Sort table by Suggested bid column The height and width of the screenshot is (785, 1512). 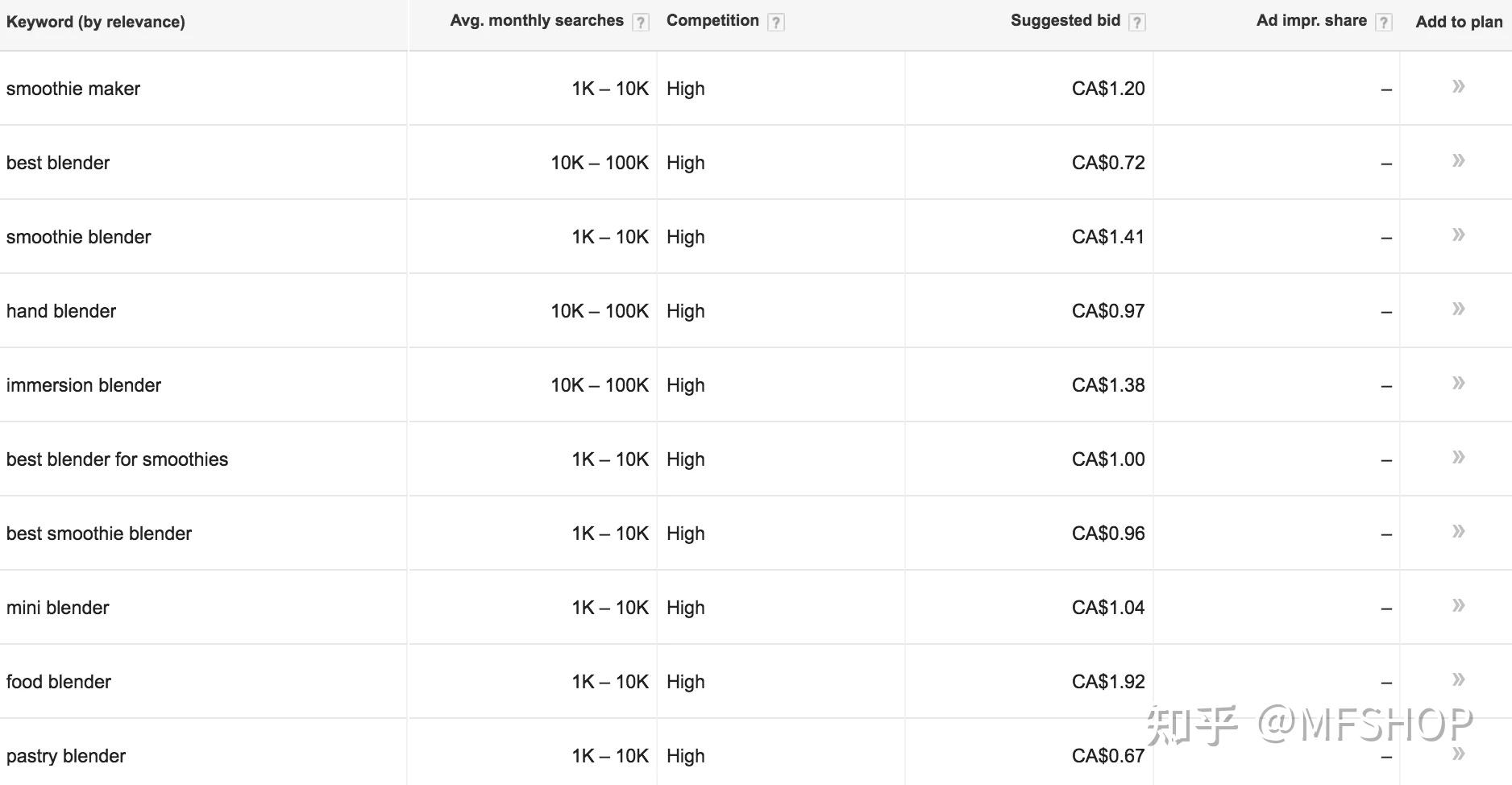click(x=1065, y=21)
